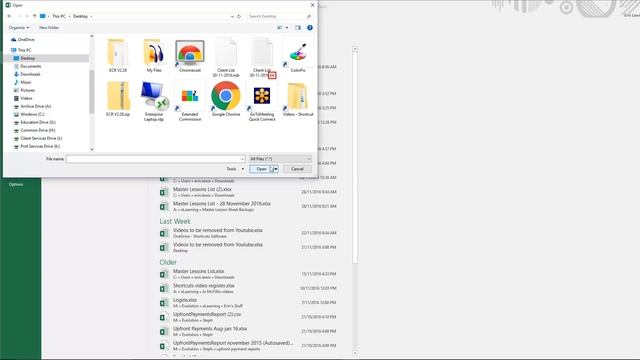Open Options in Excel's green sidebar
Viewport: 640px width, 360px height.
coord(16,184)
